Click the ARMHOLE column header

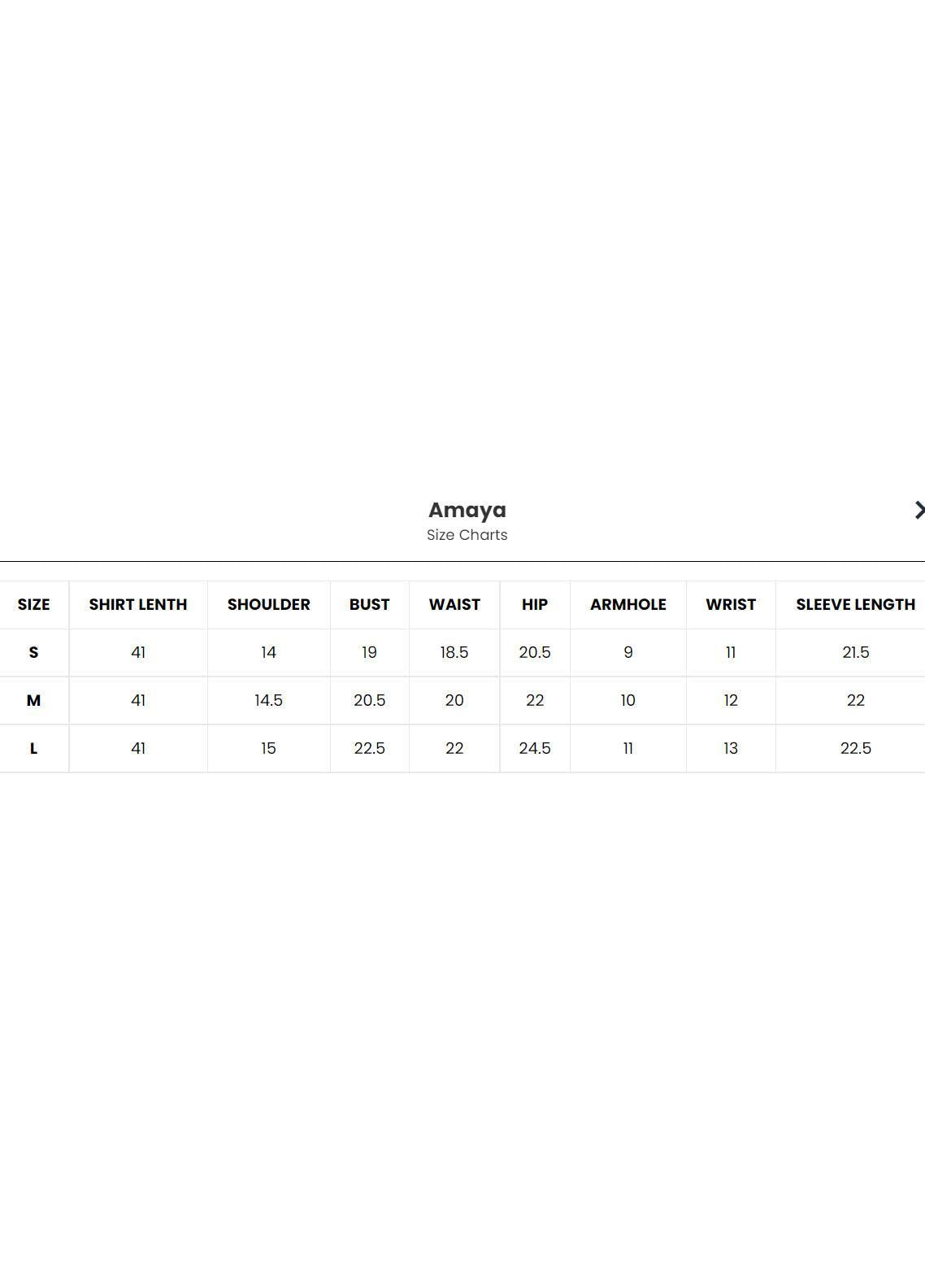pyautogui.click(x=628, y=604)
